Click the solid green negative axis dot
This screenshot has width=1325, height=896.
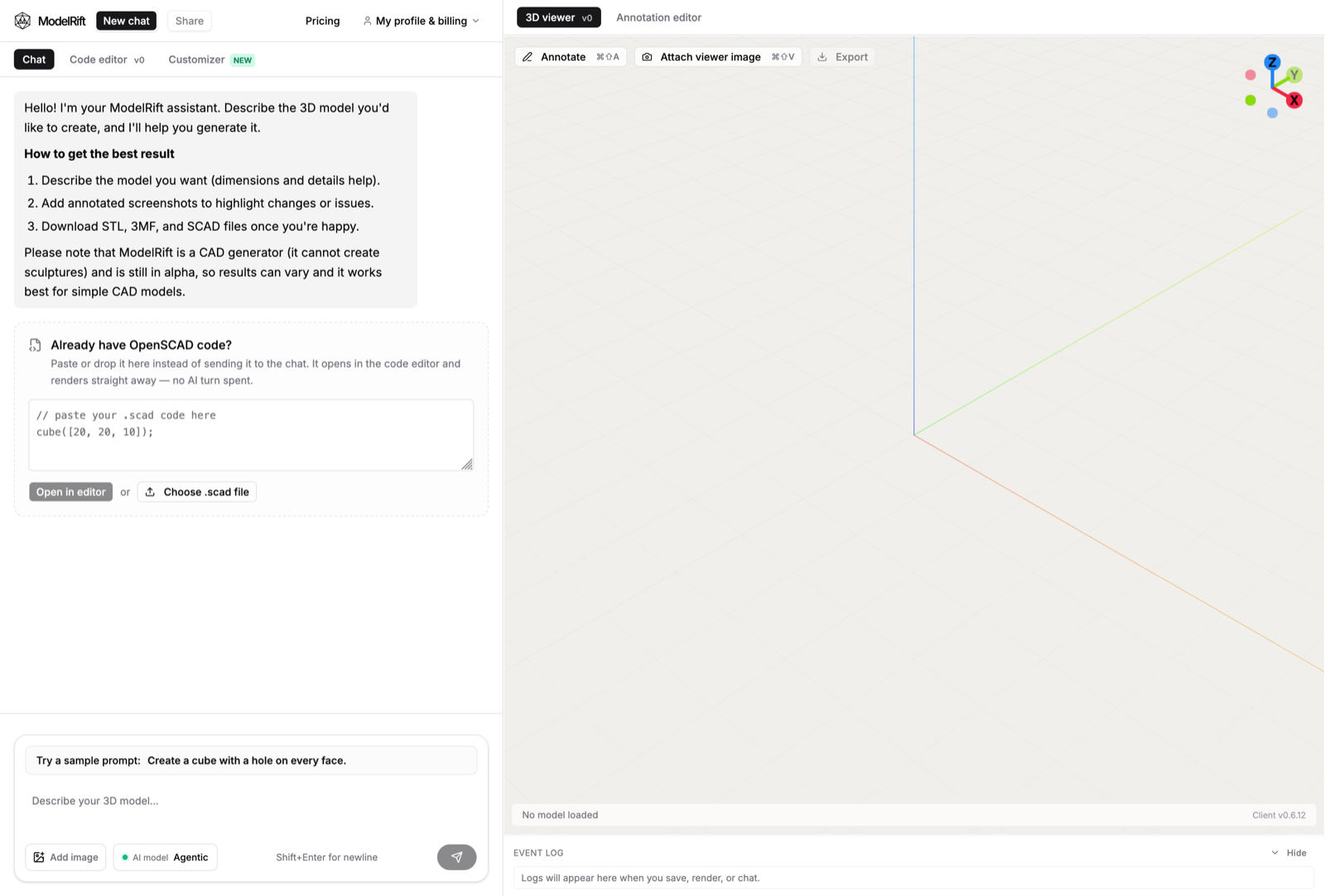coord(1250,100)
